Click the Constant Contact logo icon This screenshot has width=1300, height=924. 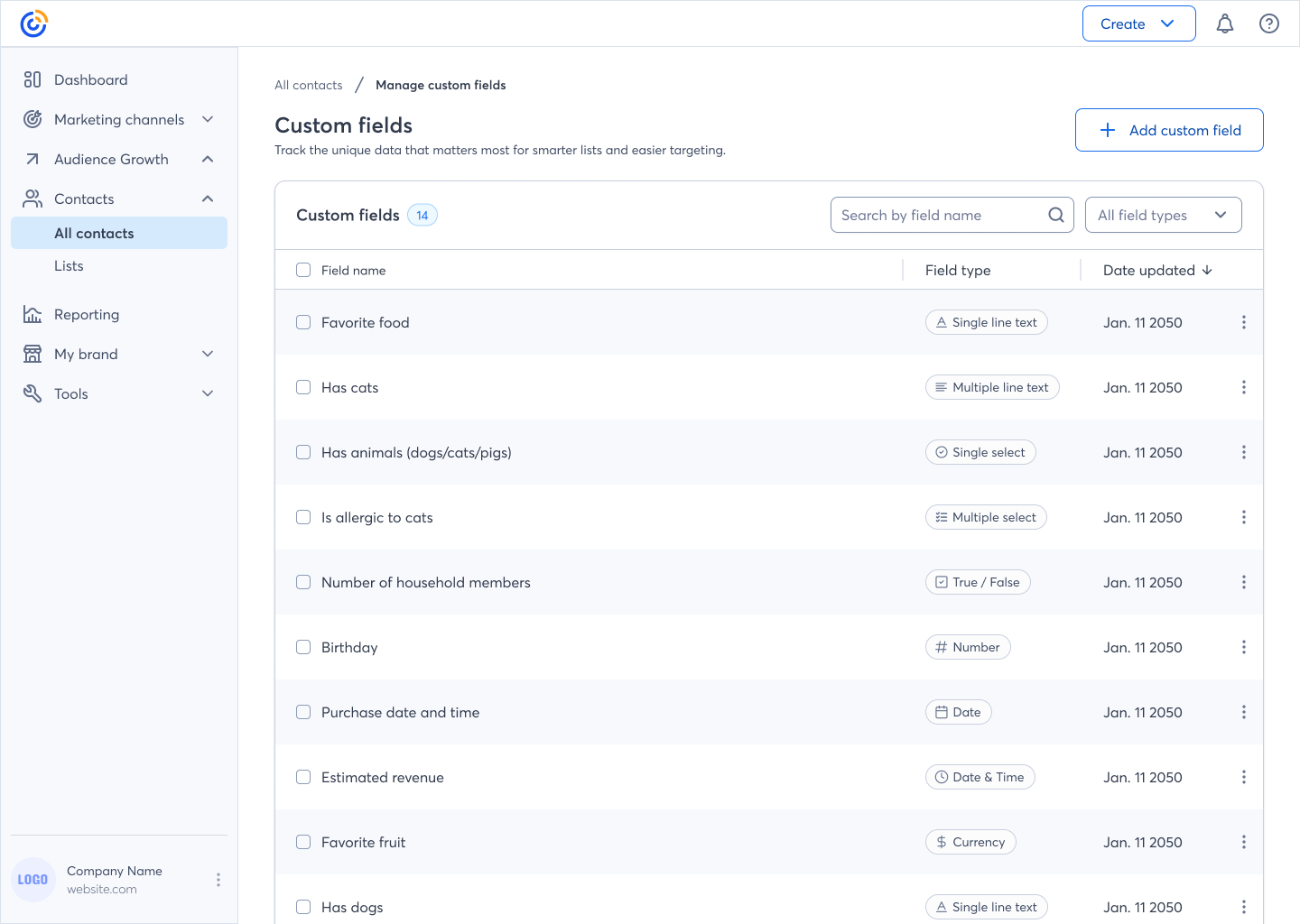[33, 23]
